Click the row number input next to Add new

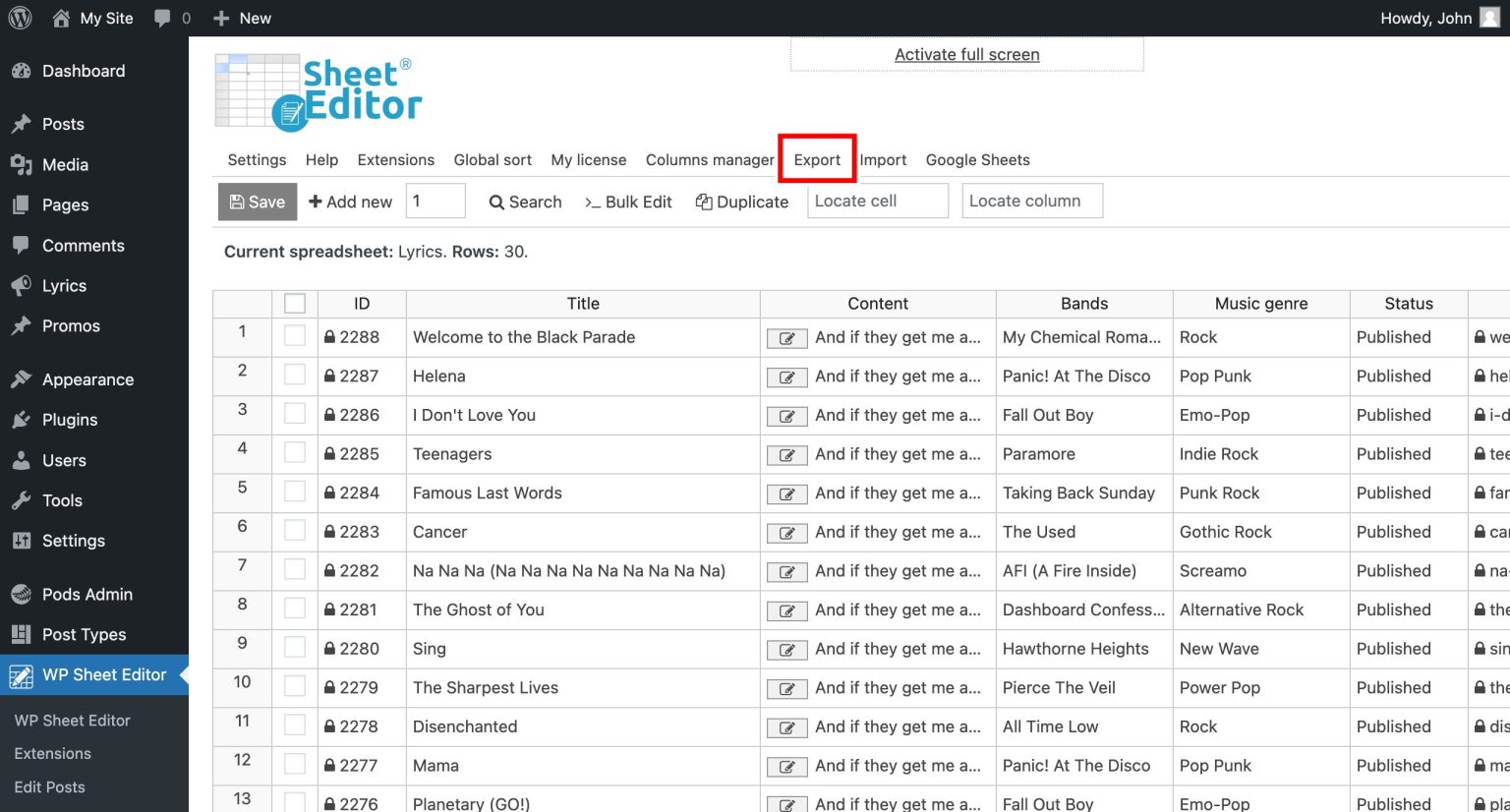[436, 201]
